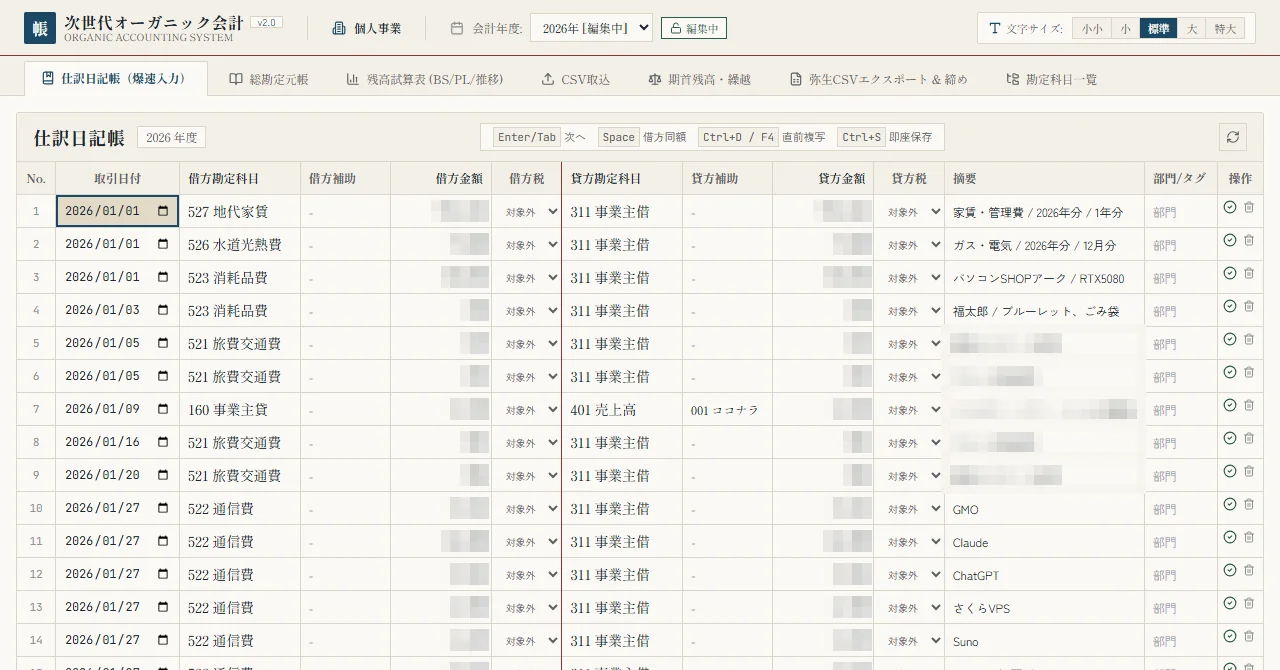Click the trash icon on the ChatGPT row
The image size is (1280, 670).
coord(1249,570)
